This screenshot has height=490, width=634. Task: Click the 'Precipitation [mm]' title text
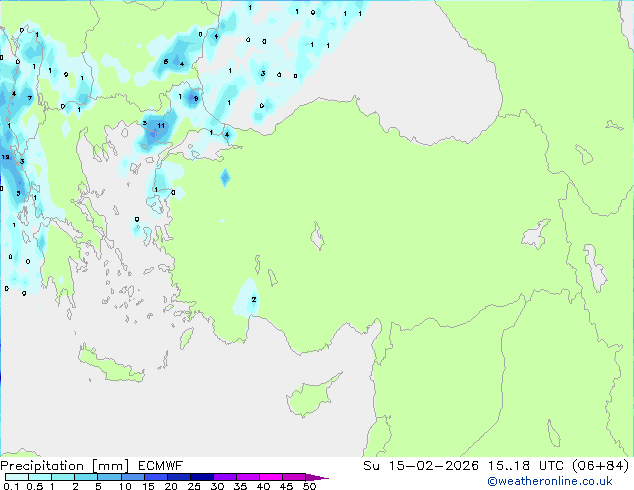[65, 466]
